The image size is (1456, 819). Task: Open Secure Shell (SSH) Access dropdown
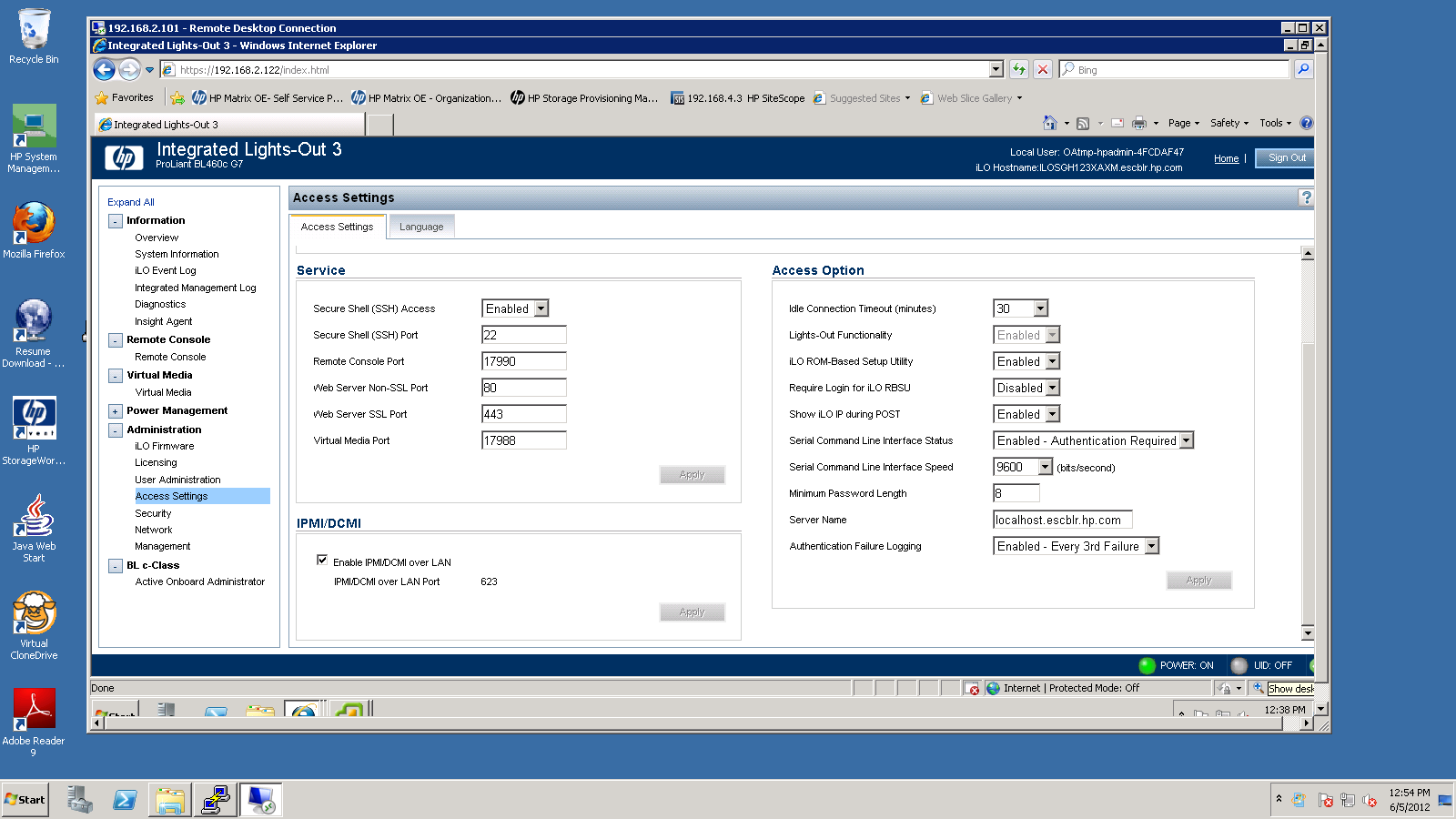click(x=541, y=308)
